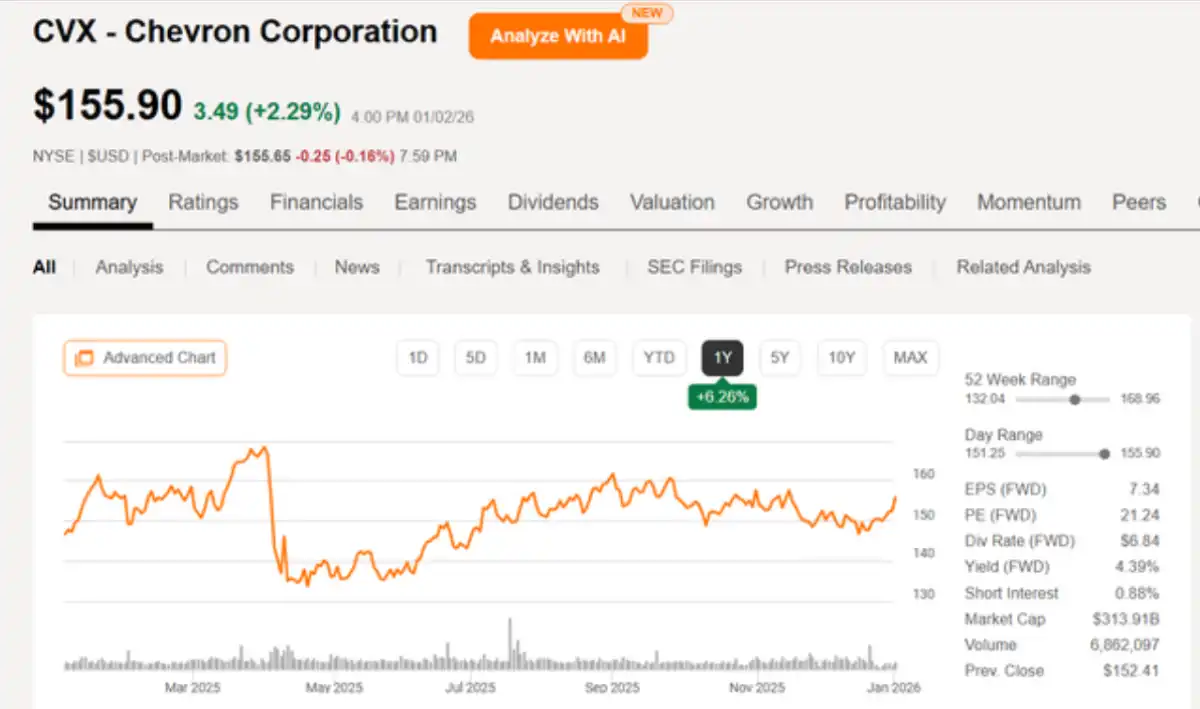Show MAX chart history
This screenshot has width=1200, height=709.
[910, 358]
